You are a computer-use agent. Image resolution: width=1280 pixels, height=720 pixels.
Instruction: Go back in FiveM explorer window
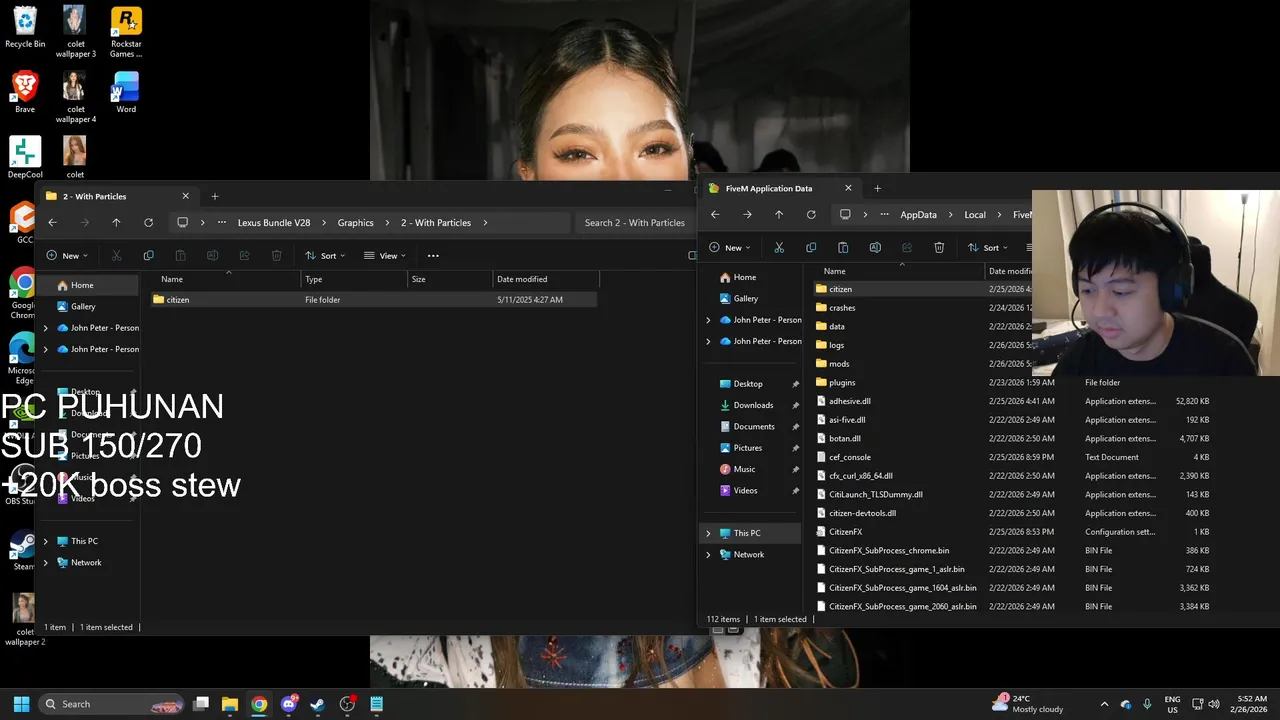(715, 215)
